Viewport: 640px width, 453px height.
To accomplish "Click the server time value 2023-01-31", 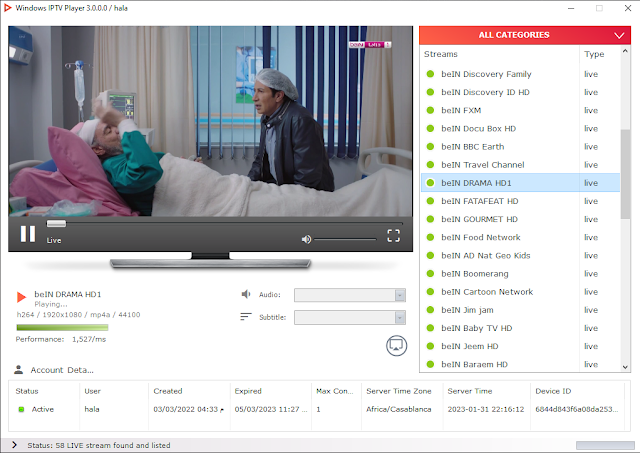I will click(x=486, y=409).
